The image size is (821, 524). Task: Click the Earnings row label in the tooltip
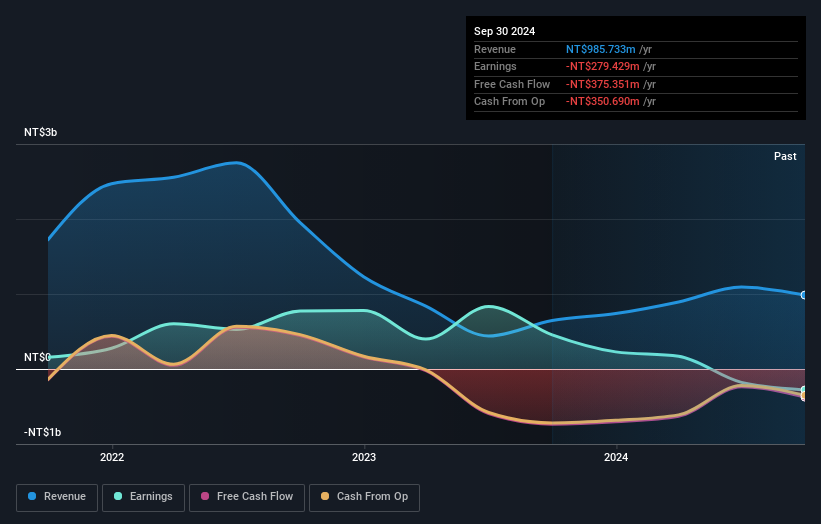495,66
